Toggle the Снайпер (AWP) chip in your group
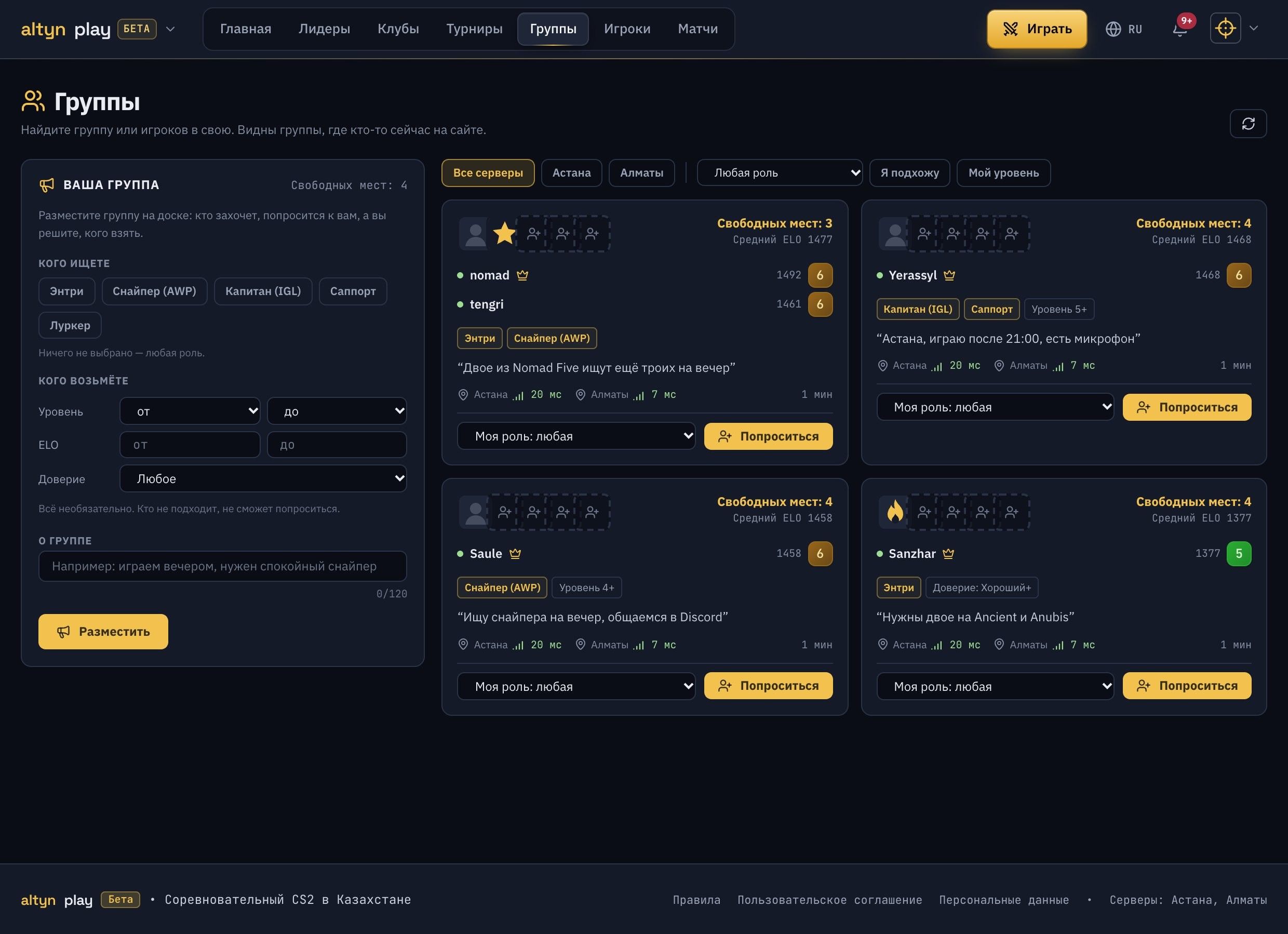Screen dimensions: 1288x934 point(154,291)
